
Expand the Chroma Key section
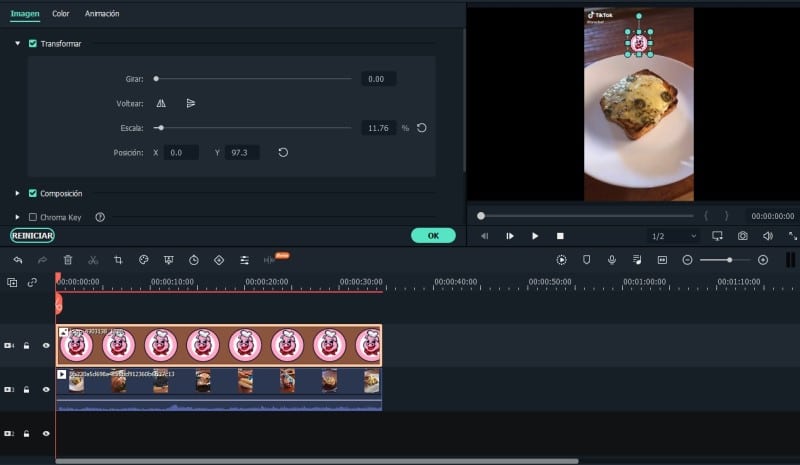coord(17,217)
